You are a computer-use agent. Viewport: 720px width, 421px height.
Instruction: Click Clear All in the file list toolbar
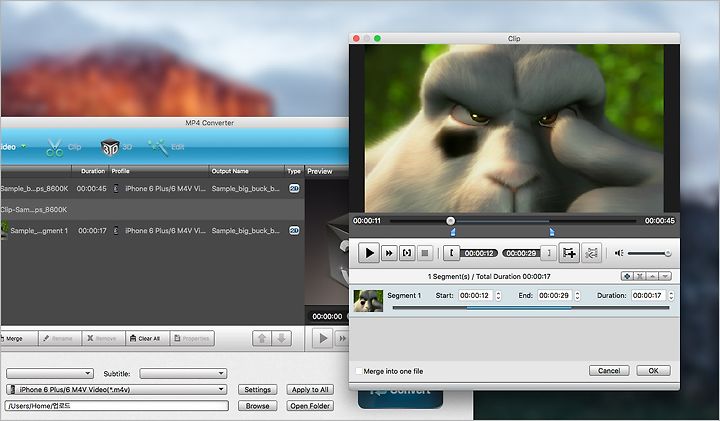147,338
